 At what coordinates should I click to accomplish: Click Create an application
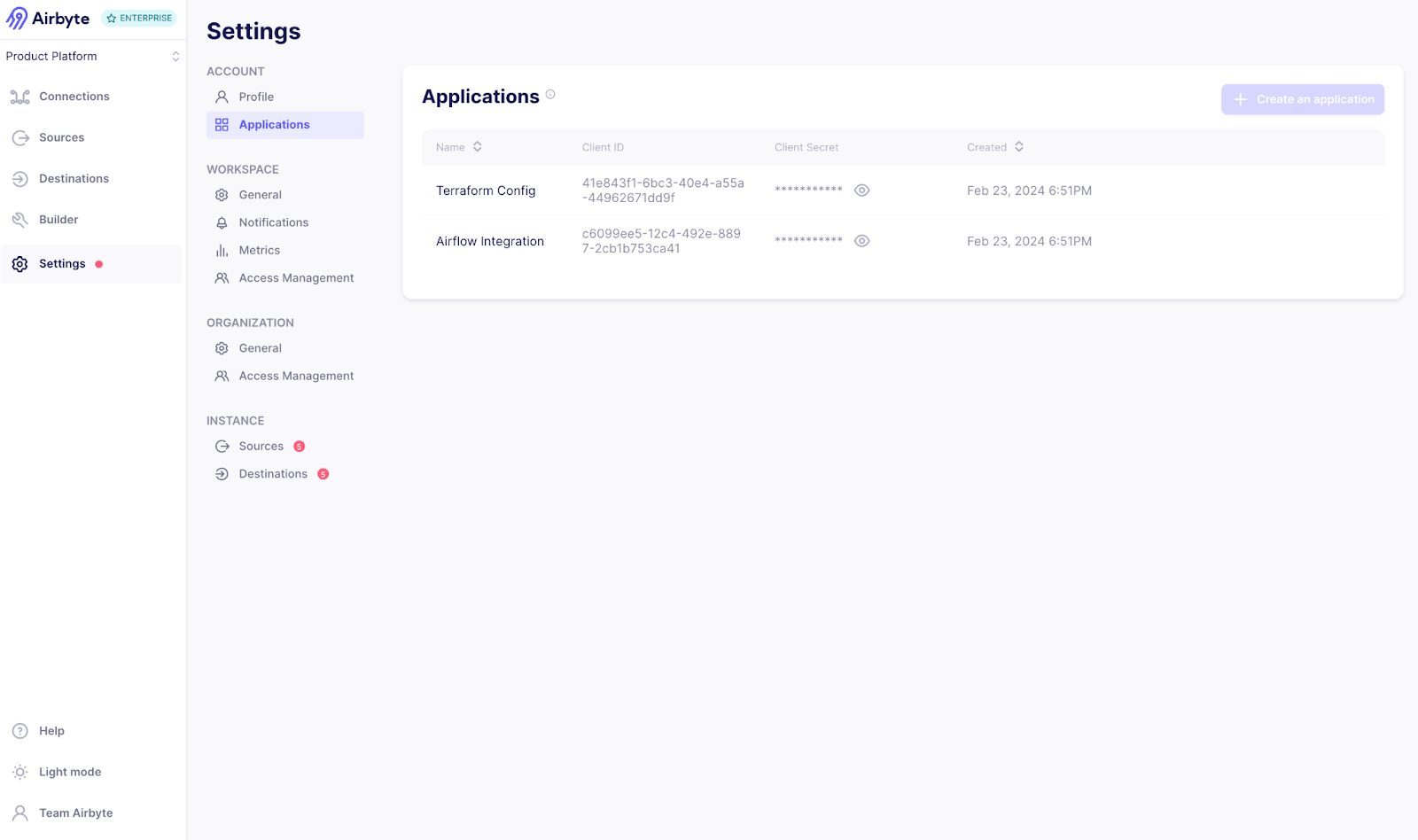[1302, 99]
